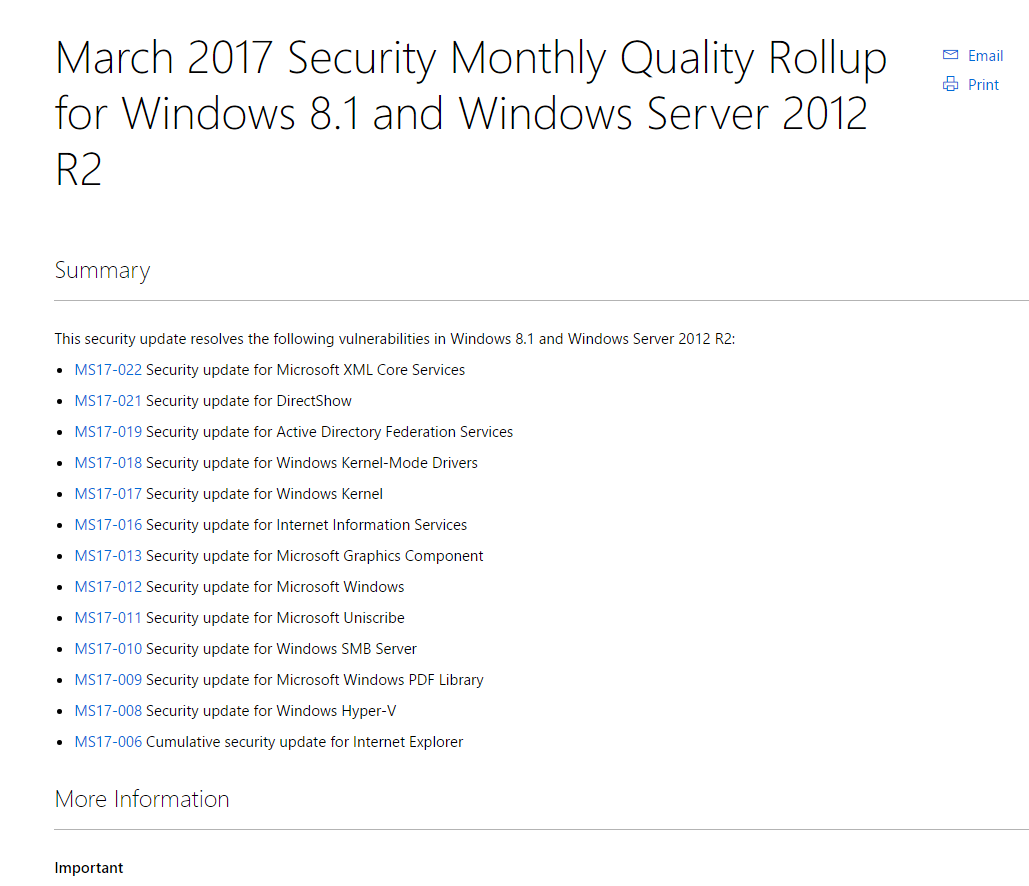Click the Email envelope icon
The height and width of the screenshot is (886, 1029).
point(950,55)
